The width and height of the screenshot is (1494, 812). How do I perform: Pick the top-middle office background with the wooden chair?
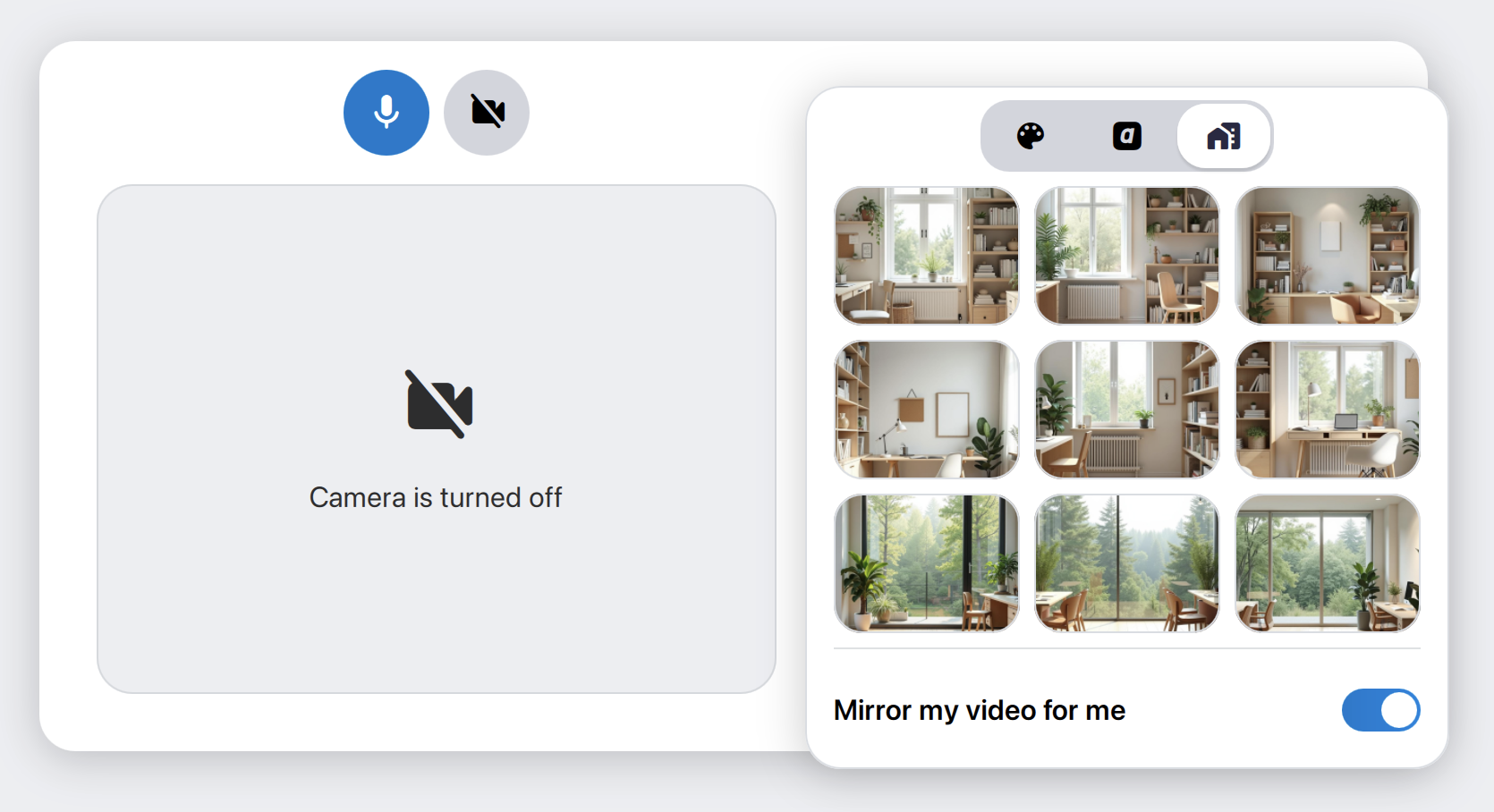point(1127,256)
